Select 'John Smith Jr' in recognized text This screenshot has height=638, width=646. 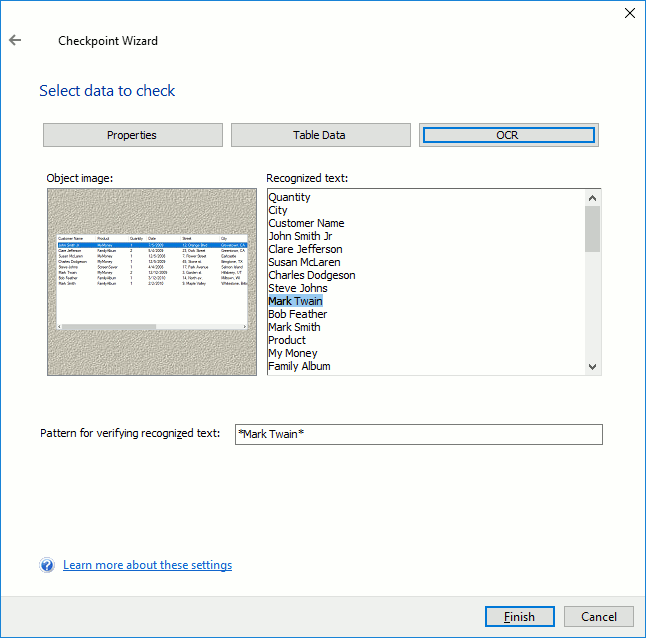[x=300, y=236]
